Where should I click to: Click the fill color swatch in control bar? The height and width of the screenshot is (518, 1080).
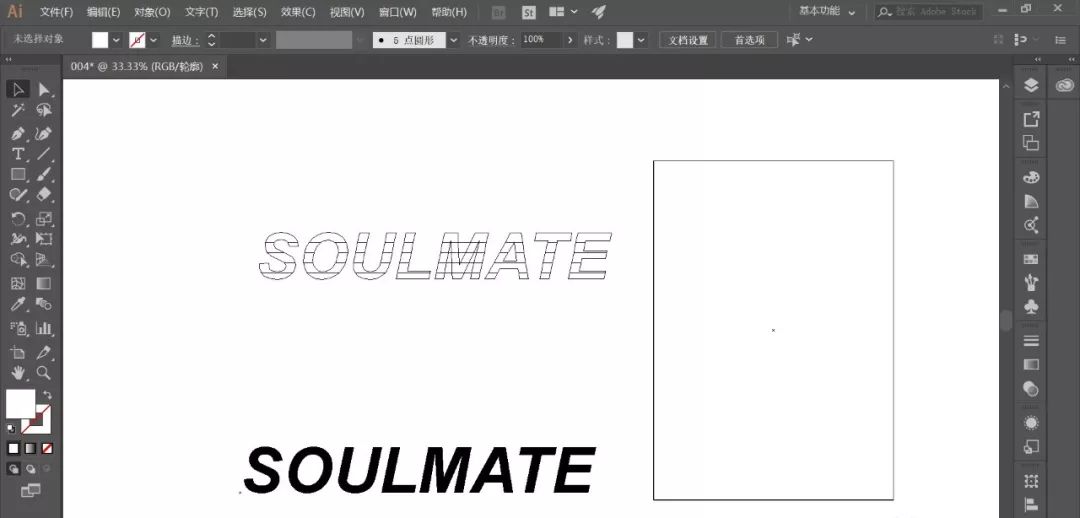[100, 40]
